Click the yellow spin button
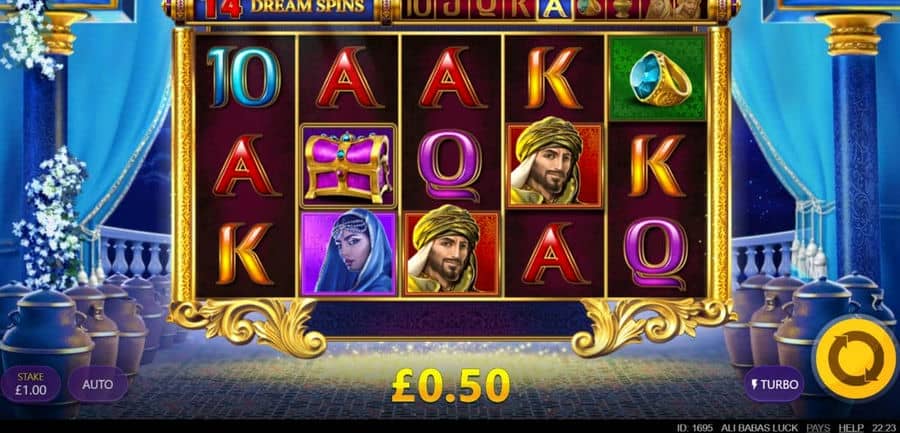This screenshot has height=433, width=900. coord(856,357)
